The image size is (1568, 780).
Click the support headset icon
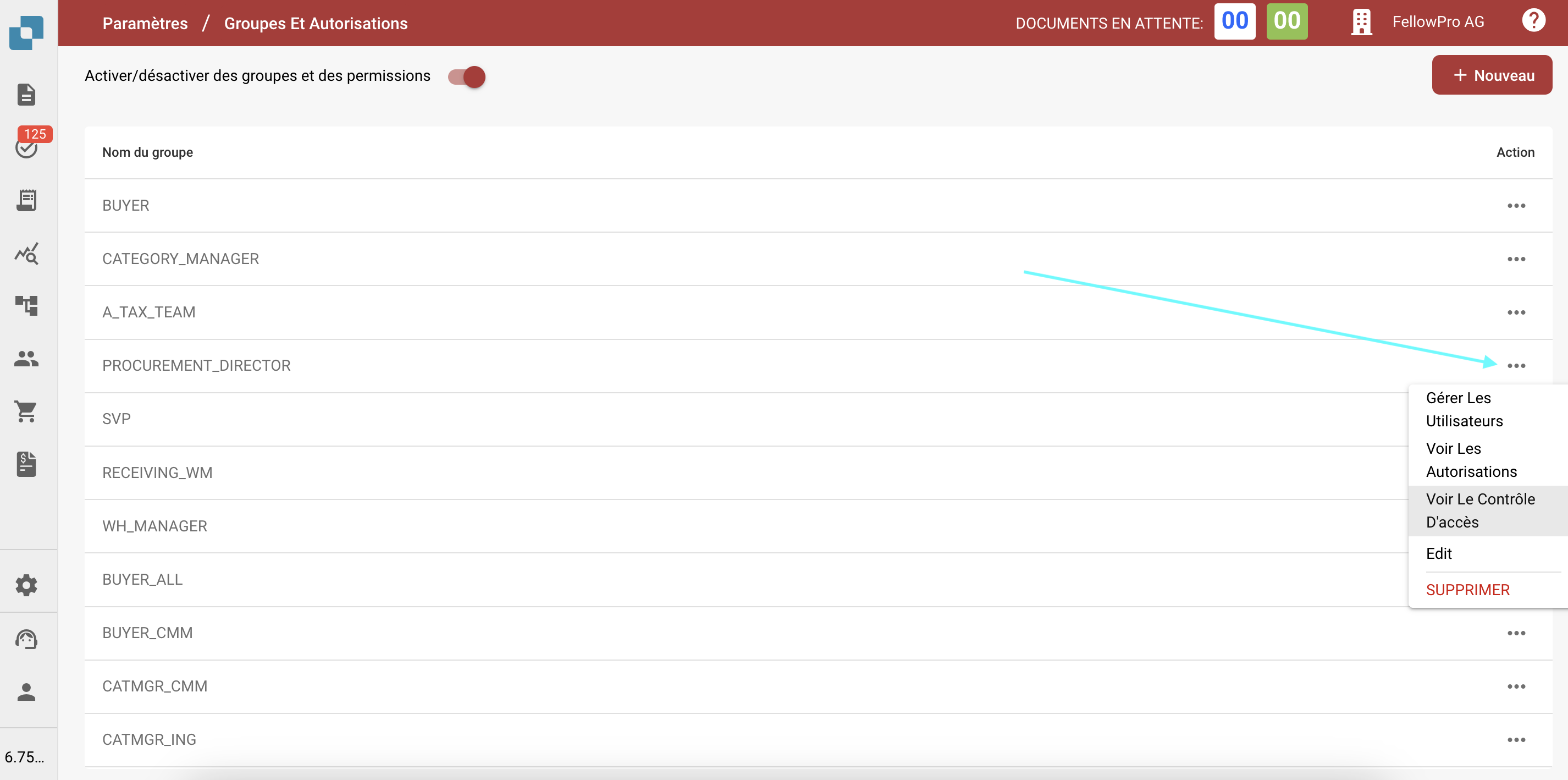26,639
